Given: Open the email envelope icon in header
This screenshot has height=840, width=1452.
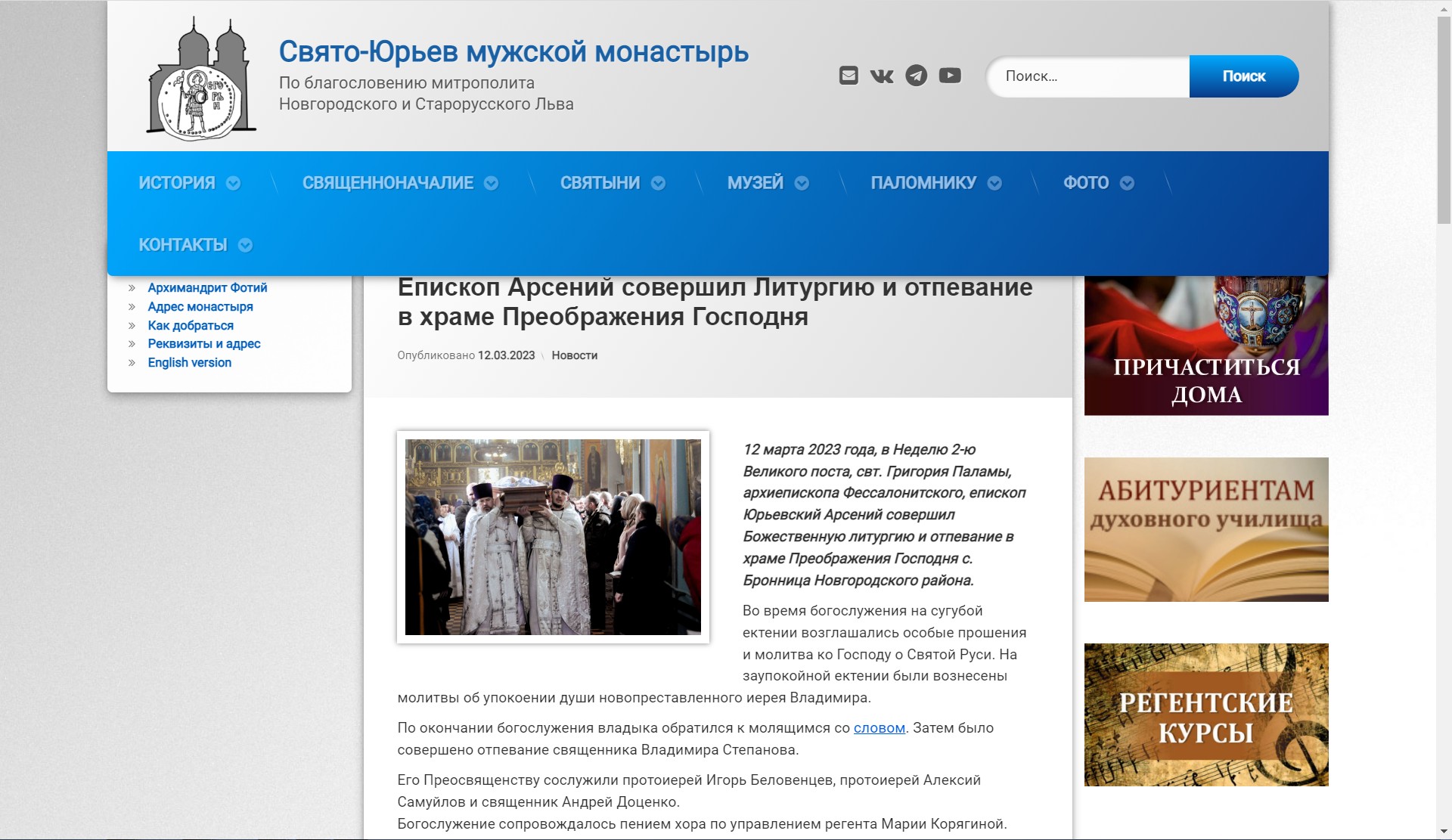Looking at the screenshot, I should pos(849,76).
